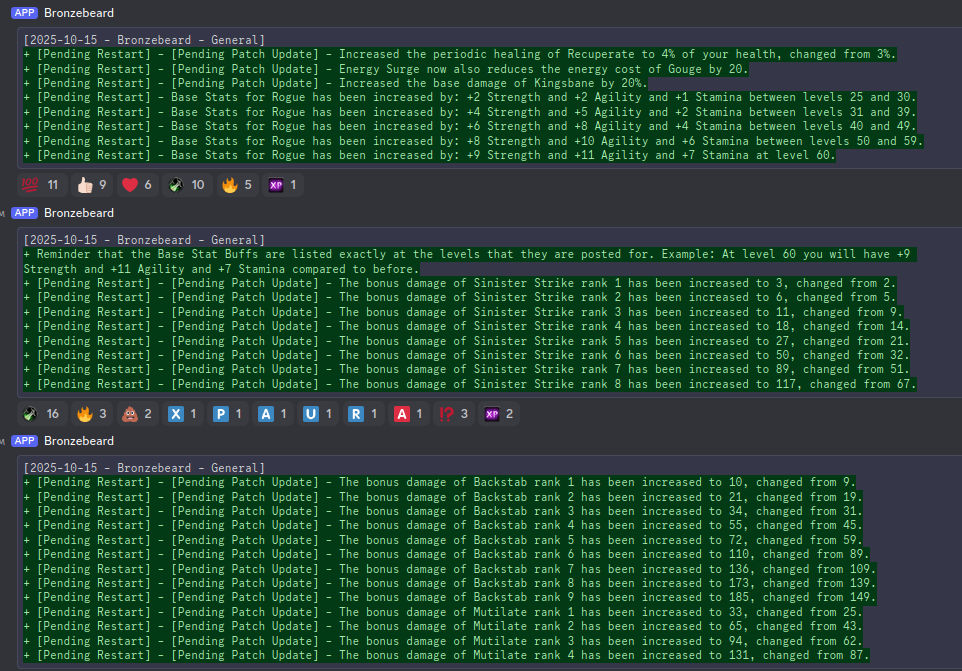Click the Mutilate rank 4 line
Viewport: 962px width, 671px height.
pyautogui.click(x=447, y=655)
